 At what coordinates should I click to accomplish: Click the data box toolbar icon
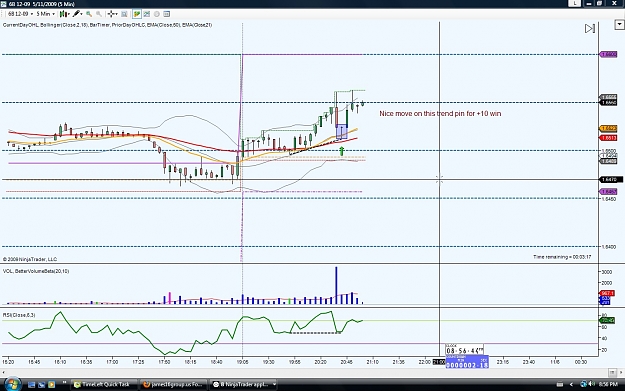coord(124,14)
